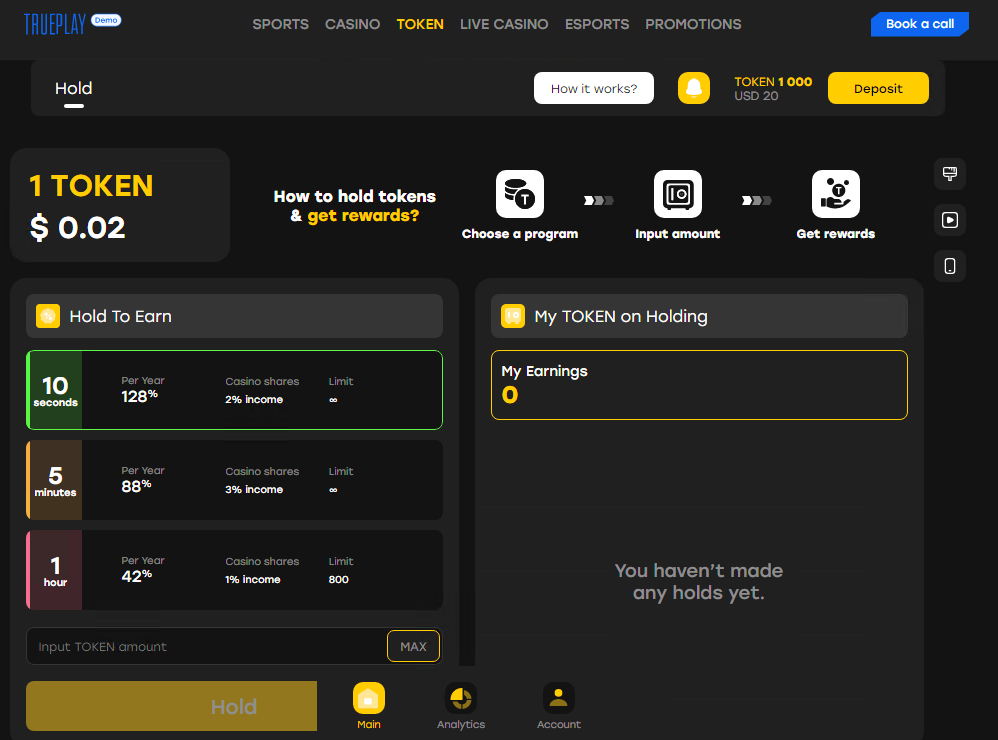The width and height of the screenshot is (998, 740).
Task: Click the Choose a program coins icon
Action: tap(520, 194)
